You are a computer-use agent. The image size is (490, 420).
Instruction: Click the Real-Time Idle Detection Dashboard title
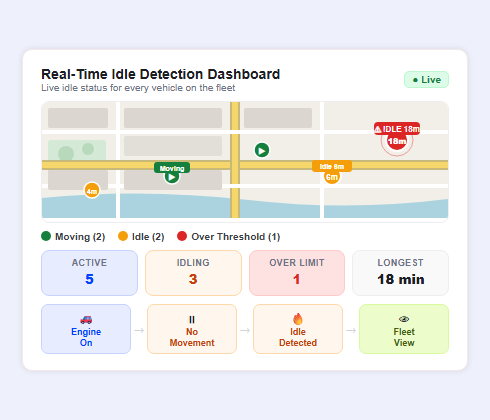[x=161, y=74]
